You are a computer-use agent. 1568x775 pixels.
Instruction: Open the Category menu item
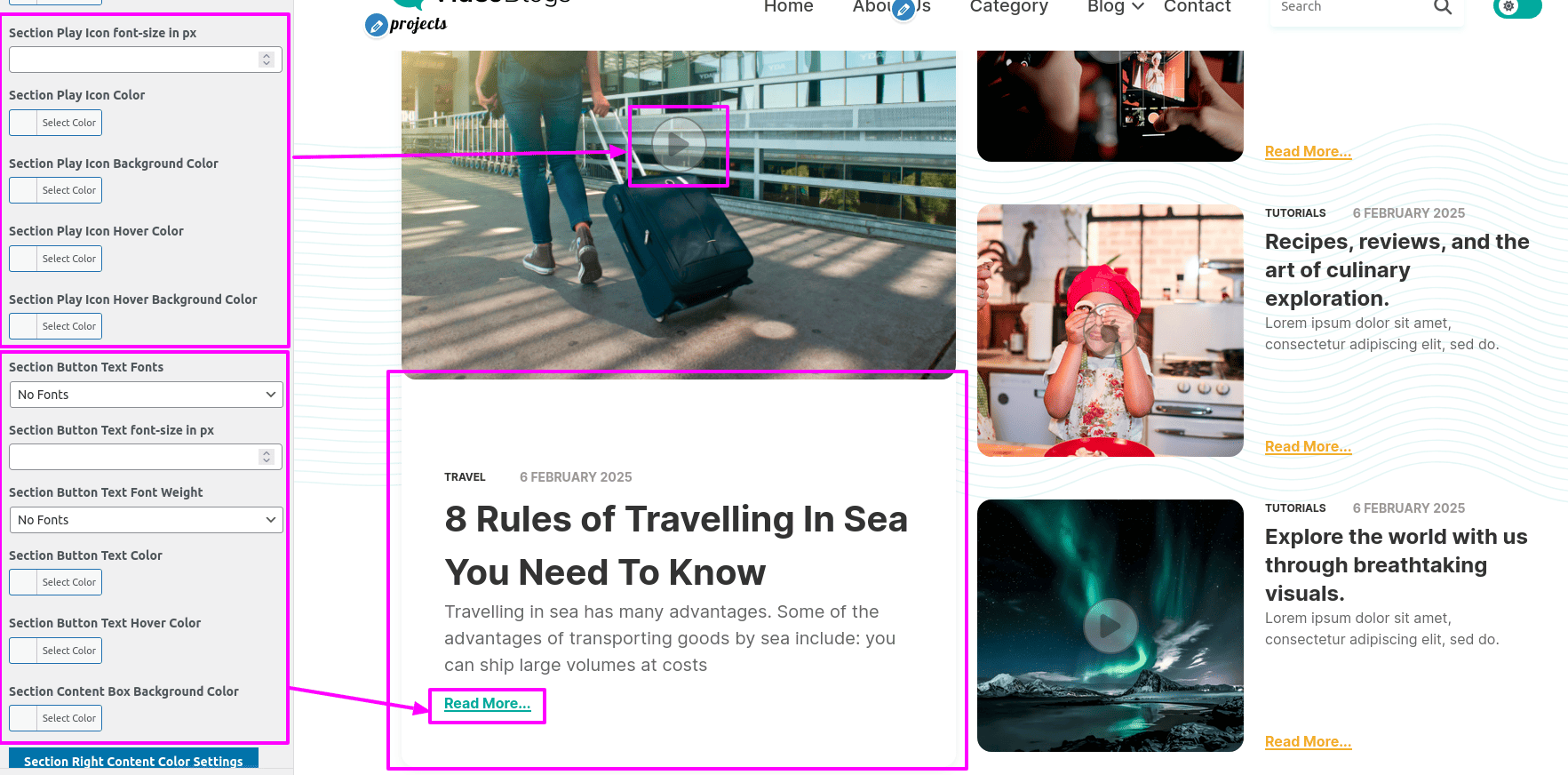[1009, 7]
